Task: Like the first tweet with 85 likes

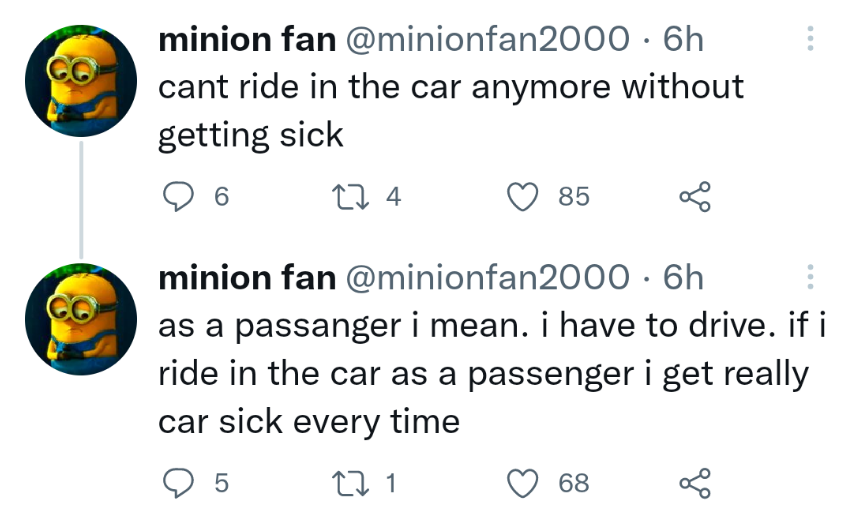Action: pyautogui.click(x=523, y=196)
